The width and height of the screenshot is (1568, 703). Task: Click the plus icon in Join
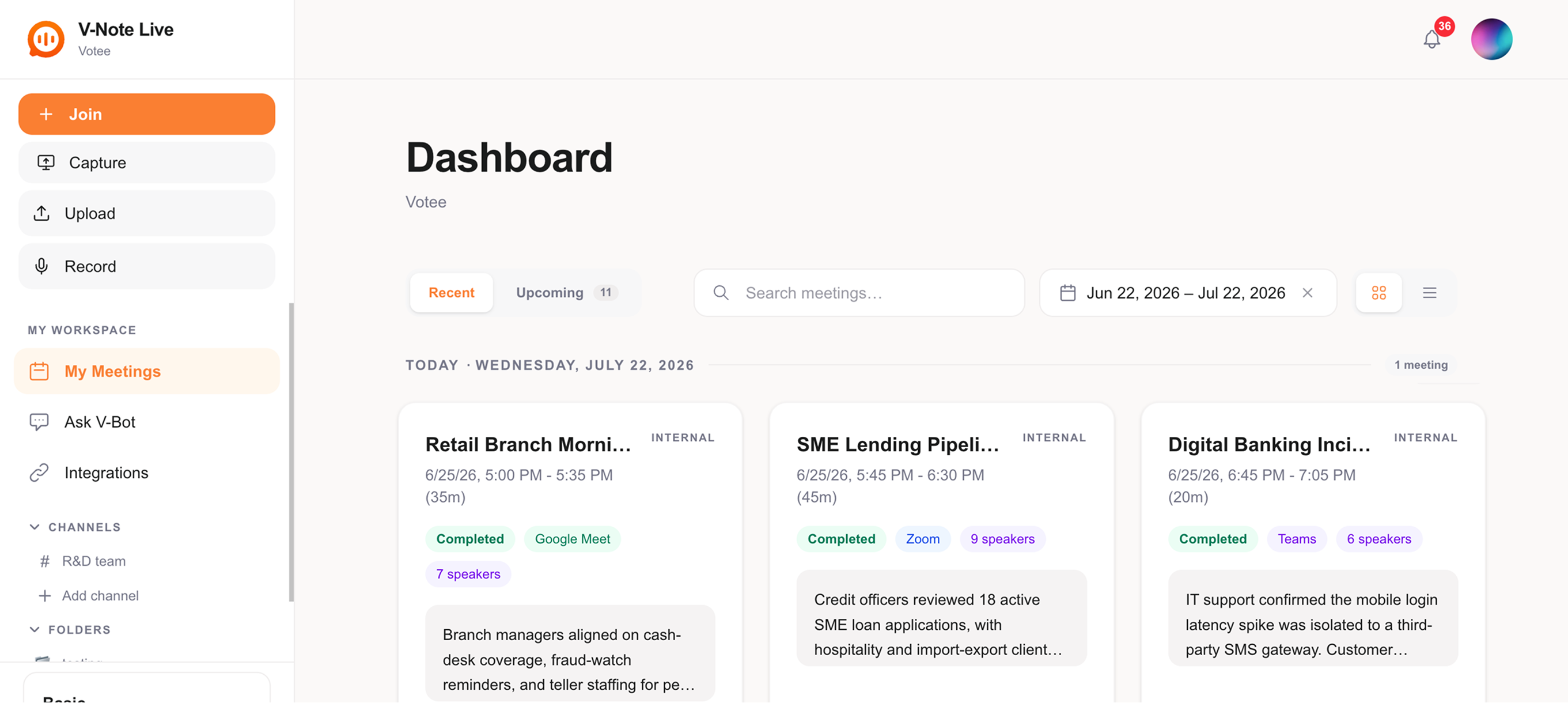pos(46,114)
